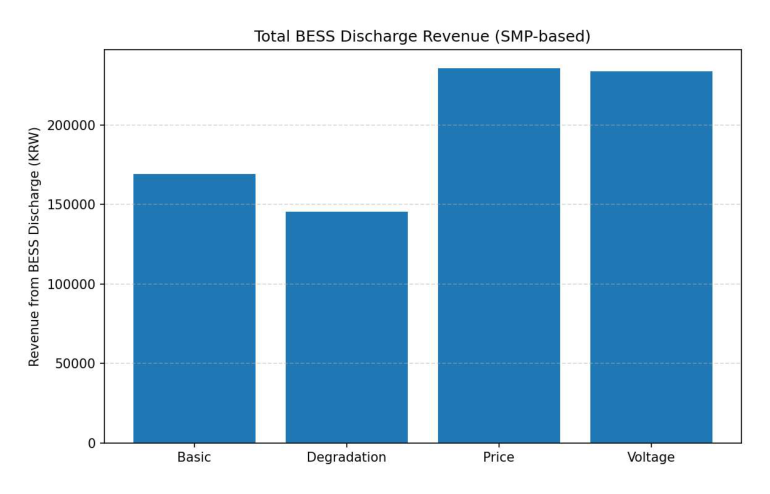This screenshot has height=494, width=770.
Task: Select the 150000 y-axis tick label
Action: [x=71, y=205]
